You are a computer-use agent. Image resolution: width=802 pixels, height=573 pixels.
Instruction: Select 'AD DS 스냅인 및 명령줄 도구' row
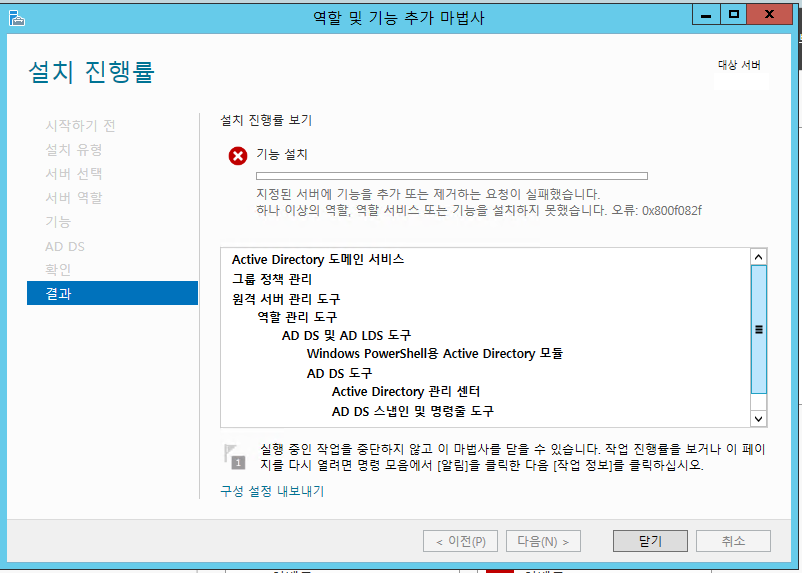413,411
